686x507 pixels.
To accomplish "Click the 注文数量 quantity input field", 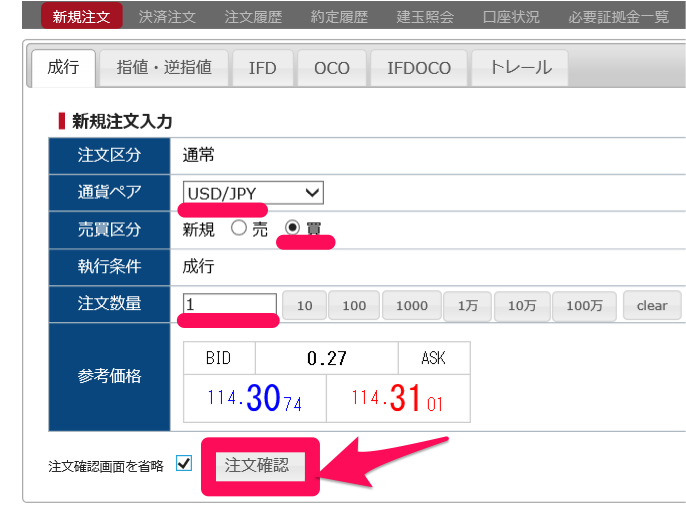I will coord(230,304).
